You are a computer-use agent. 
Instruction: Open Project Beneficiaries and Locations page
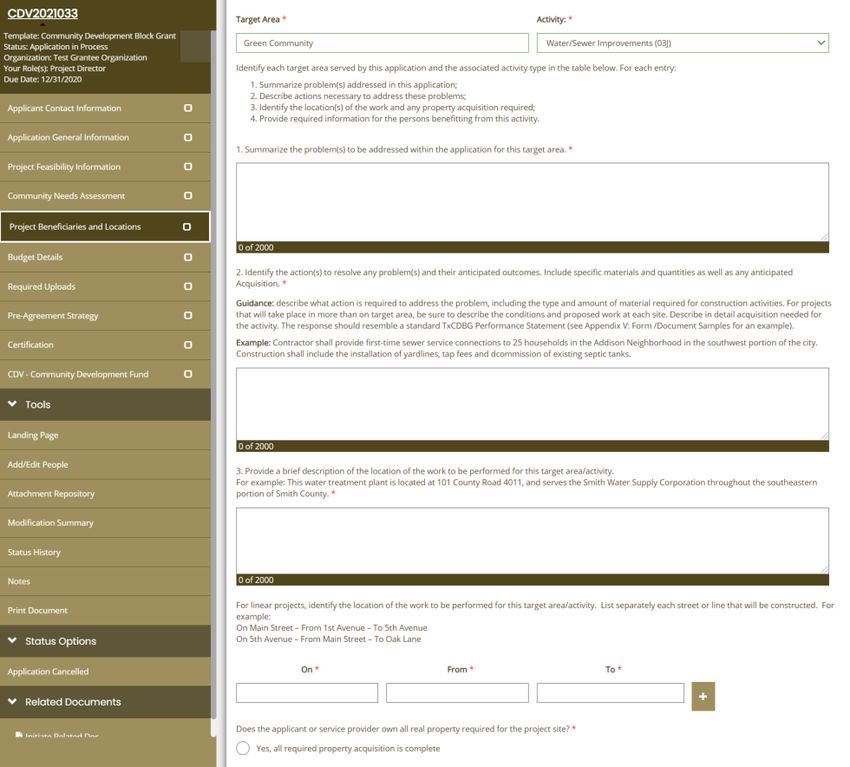pyautogui.click(x=75, y=227)
